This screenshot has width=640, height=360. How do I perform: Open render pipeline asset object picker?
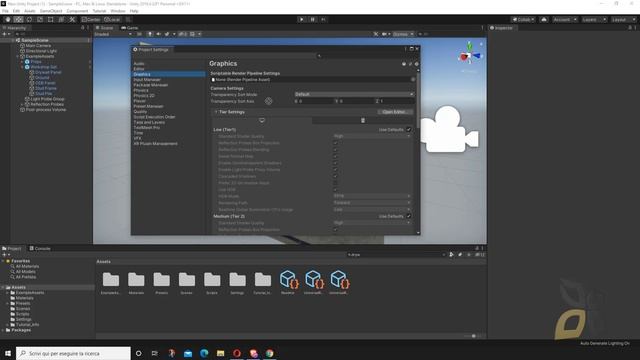point(413,80)
